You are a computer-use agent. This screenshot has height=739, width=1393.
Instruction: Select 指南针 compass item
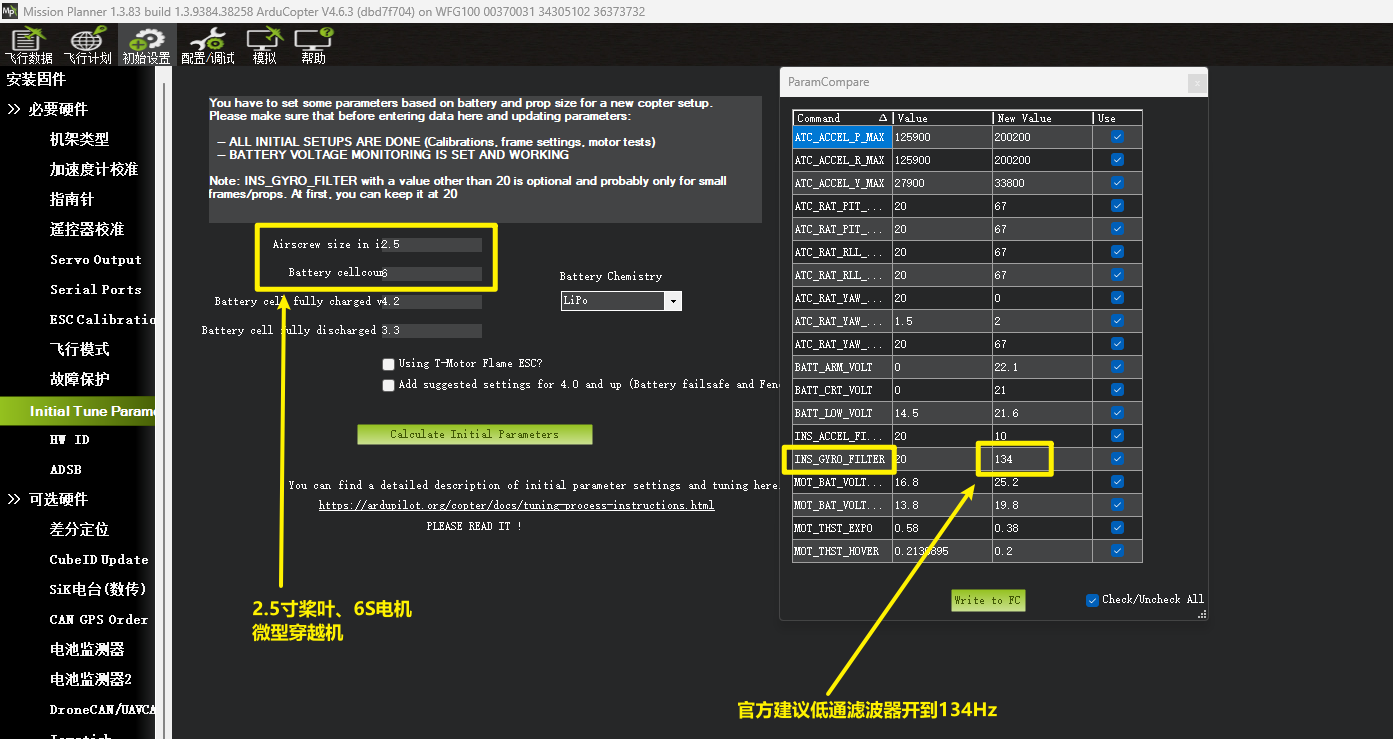pos(71,199)
